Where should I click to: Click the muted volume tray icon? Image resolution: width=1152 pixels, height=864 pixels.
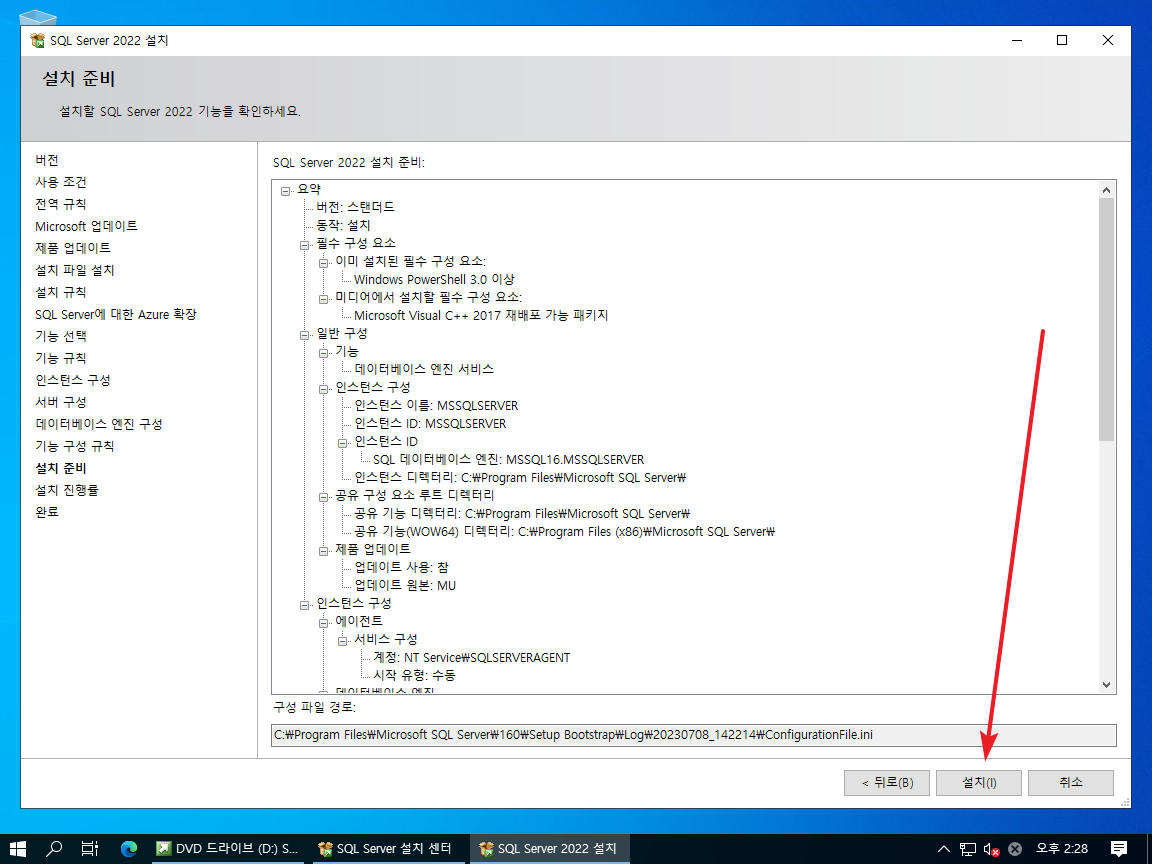pyautogui.click(x=991, y=849)
